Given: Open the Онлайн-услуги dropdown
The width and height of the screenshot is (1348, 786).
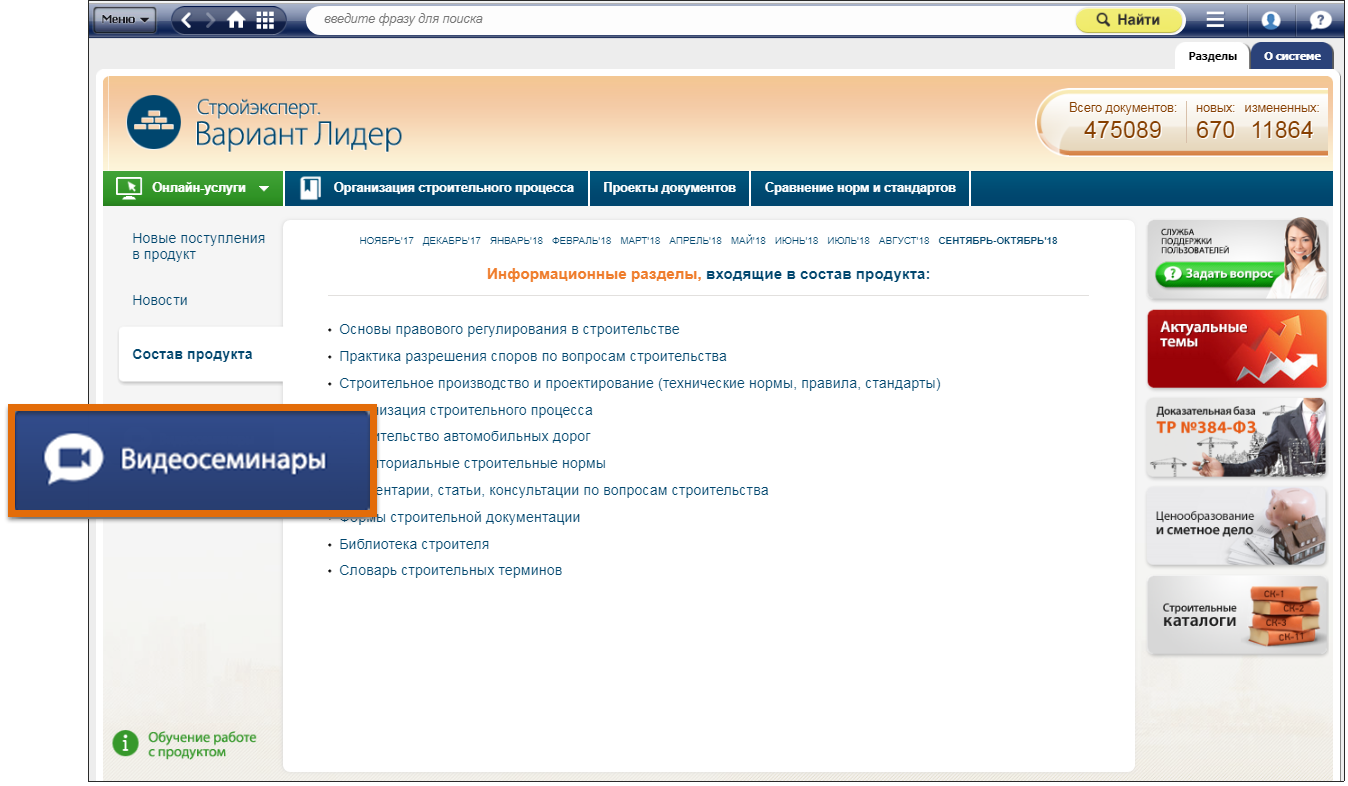Looking at the screenshot, I should pyautogui.click(x=194, y=188).
